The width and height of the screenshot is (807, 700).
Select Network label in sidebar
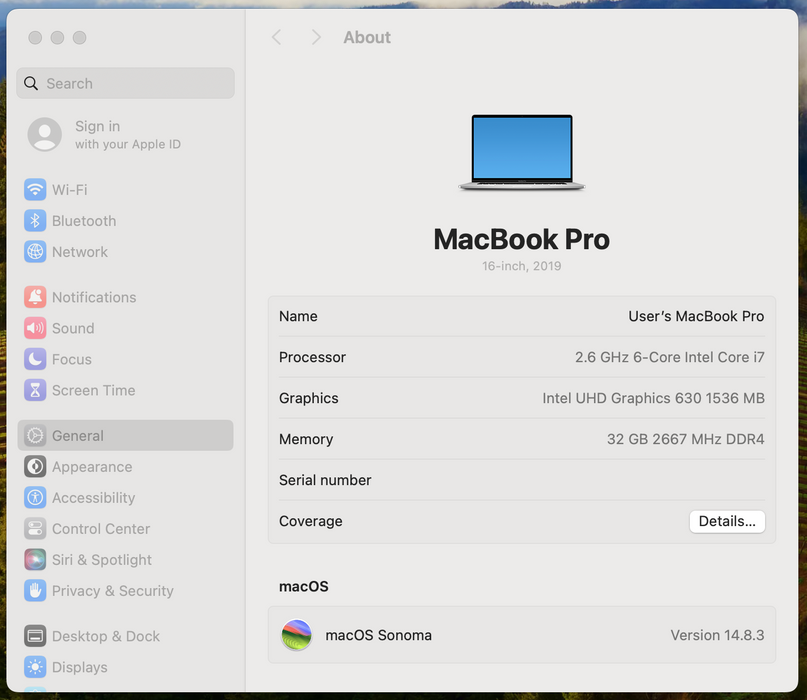pyautogui.click(x=80, y=252)
